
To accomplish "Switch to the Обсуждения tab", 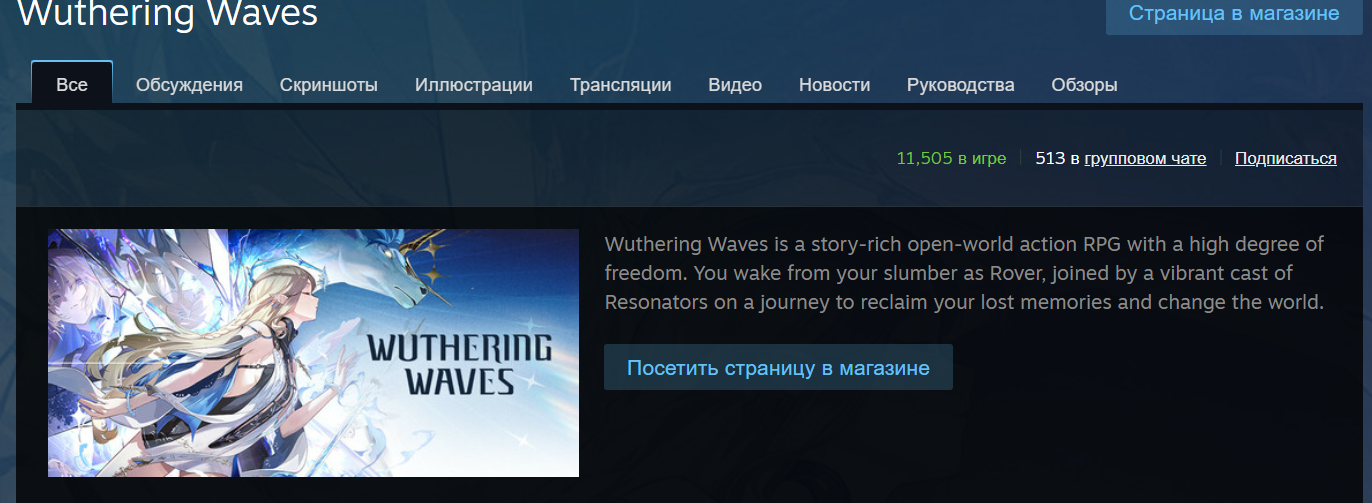I will coord(189,85).
